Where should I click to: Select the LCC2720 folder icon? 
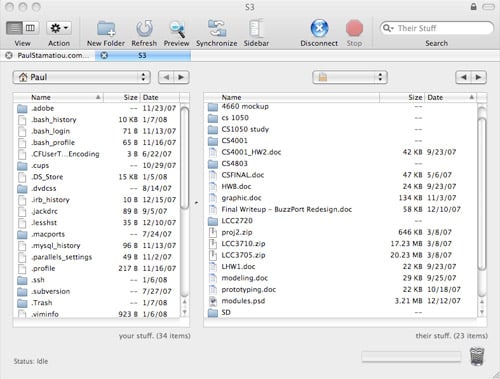click(213, 221)
